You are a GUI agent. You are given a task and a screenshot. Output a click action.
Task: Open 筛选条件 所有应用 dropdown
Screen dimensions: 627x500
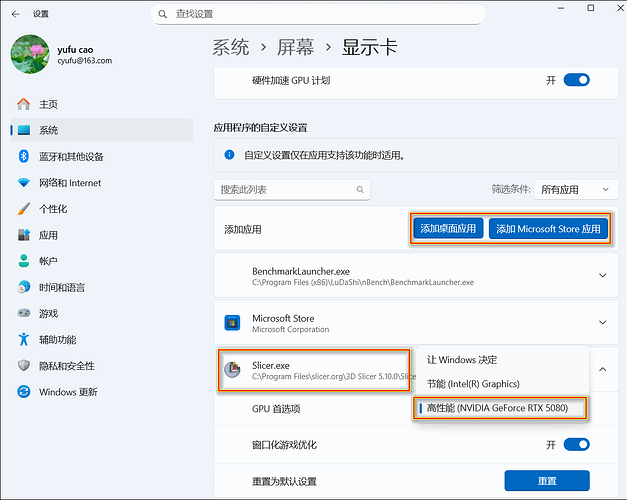[x=576, y=190]
